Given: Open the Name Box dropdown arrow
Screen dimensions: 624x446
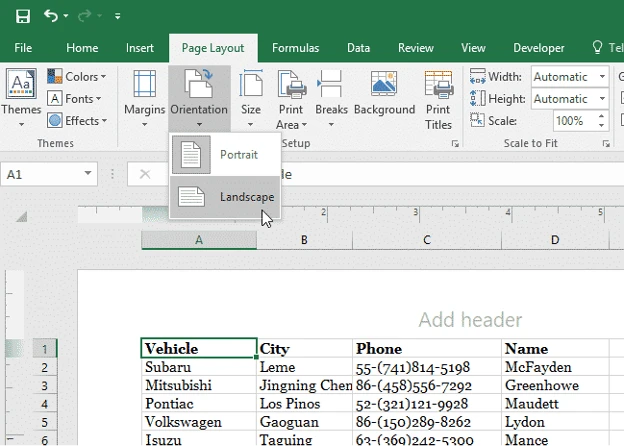Looking at the screenshot, I should 88,173.
